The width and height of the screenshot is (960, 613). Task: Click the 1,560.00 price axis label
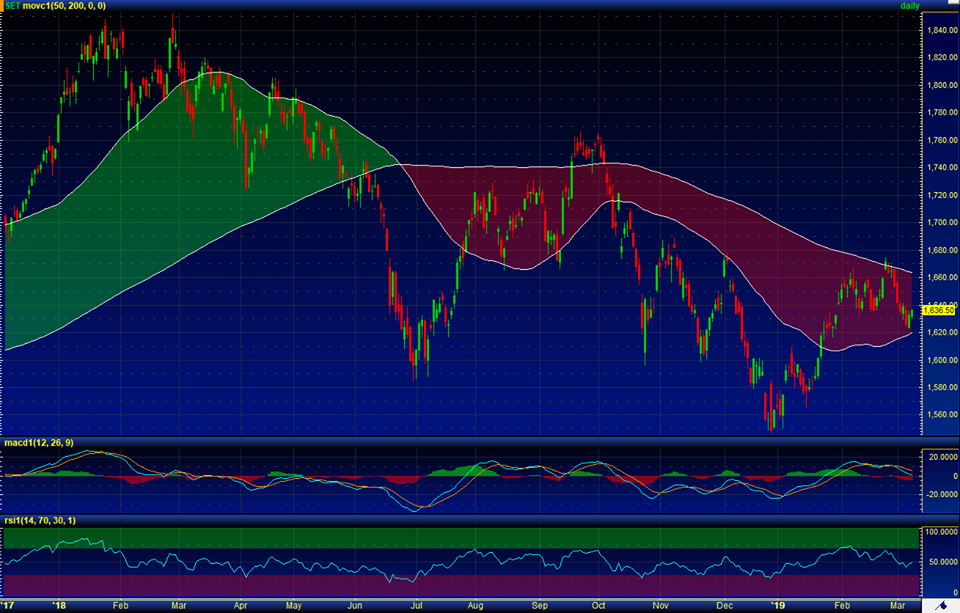point(941,414)
